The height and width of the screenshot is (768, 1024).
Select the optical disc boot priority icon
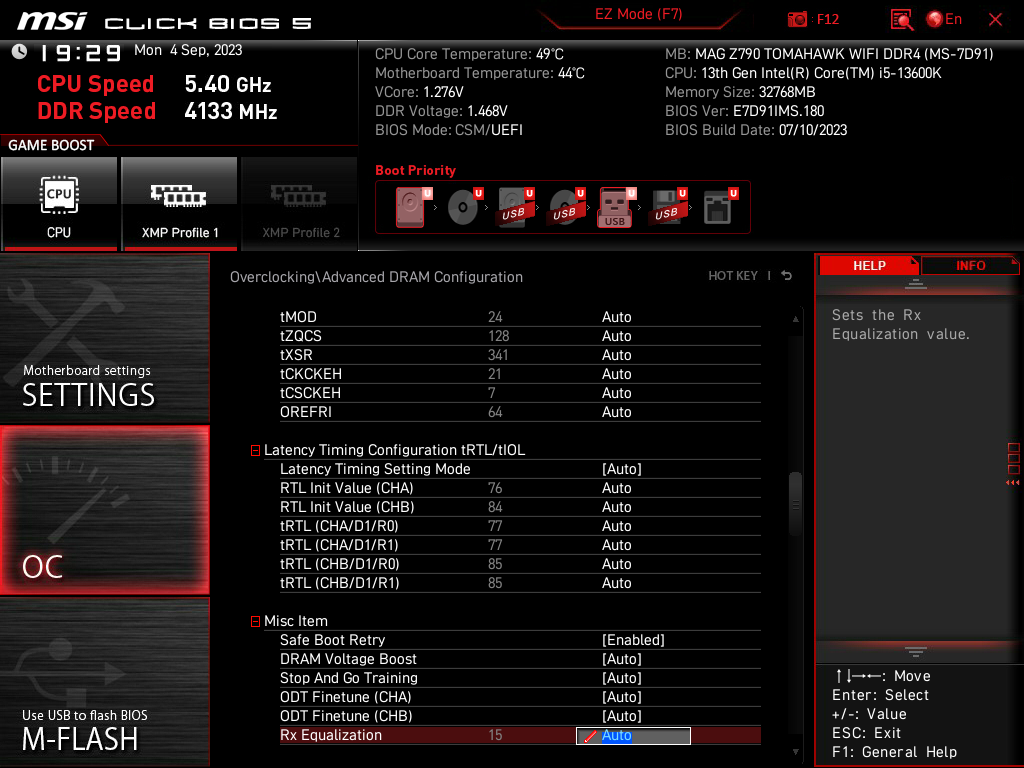tap(464, 207)
